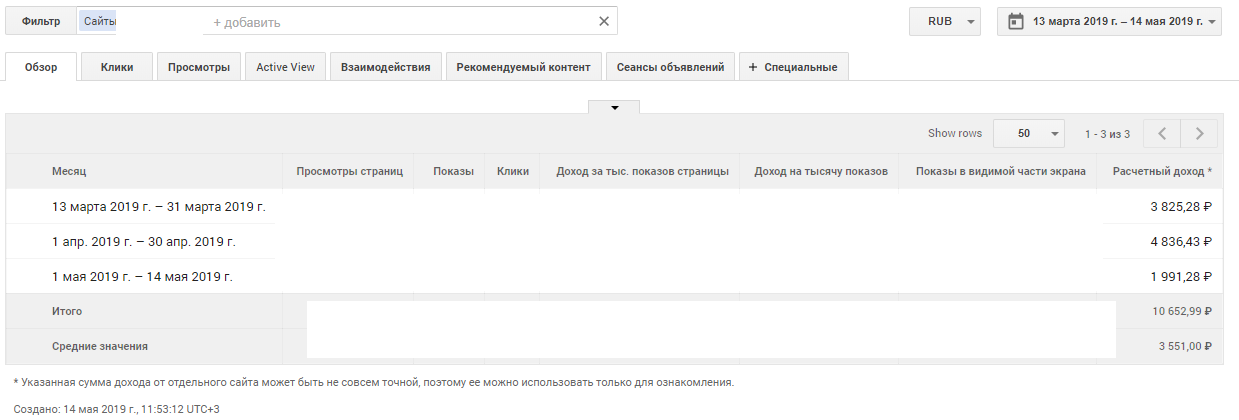Click the calendar icon in date range
The image size is (1239, 420).
(1016, 21)
